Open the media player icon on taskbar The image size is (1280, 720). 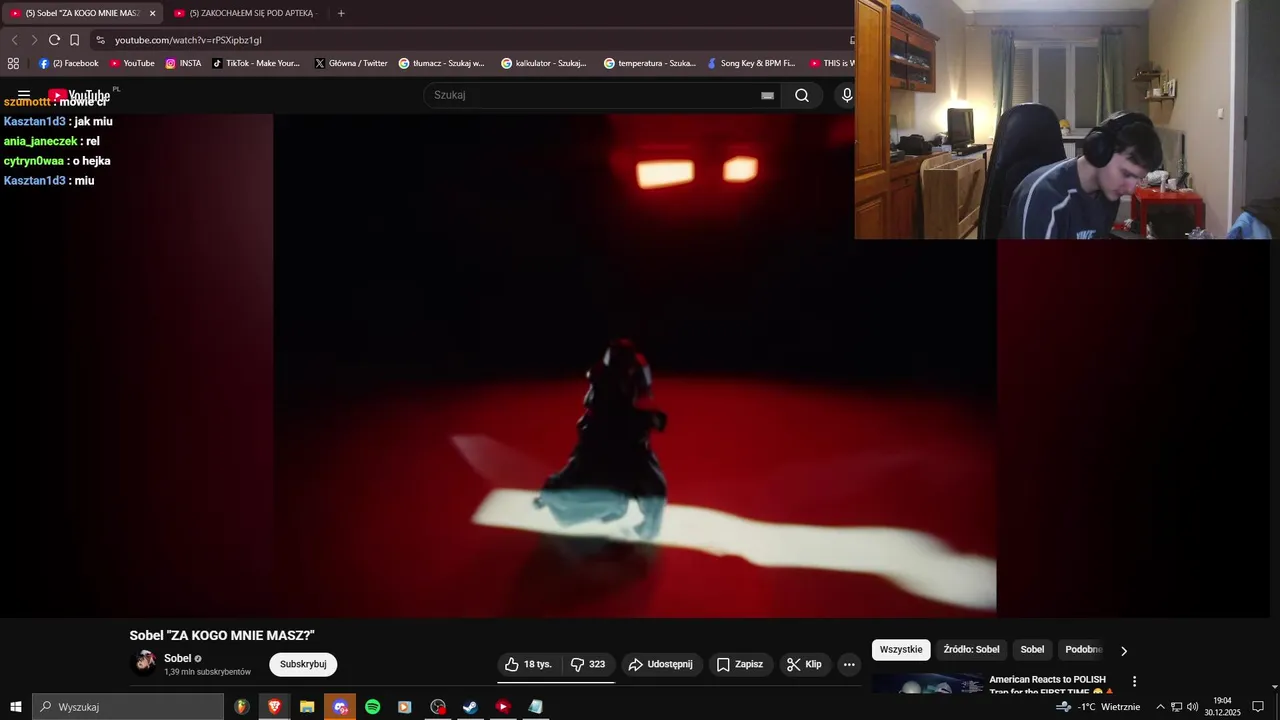[404, 707]
